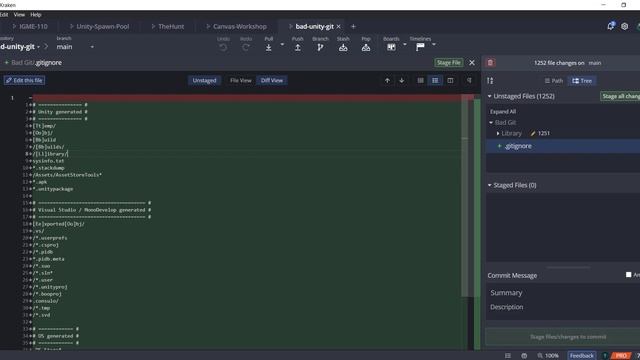Image resolution: width=640 pixels, height=360 pixels.
Task: Click the diff editor vertical scrollbar
Action: coord(464,196)
